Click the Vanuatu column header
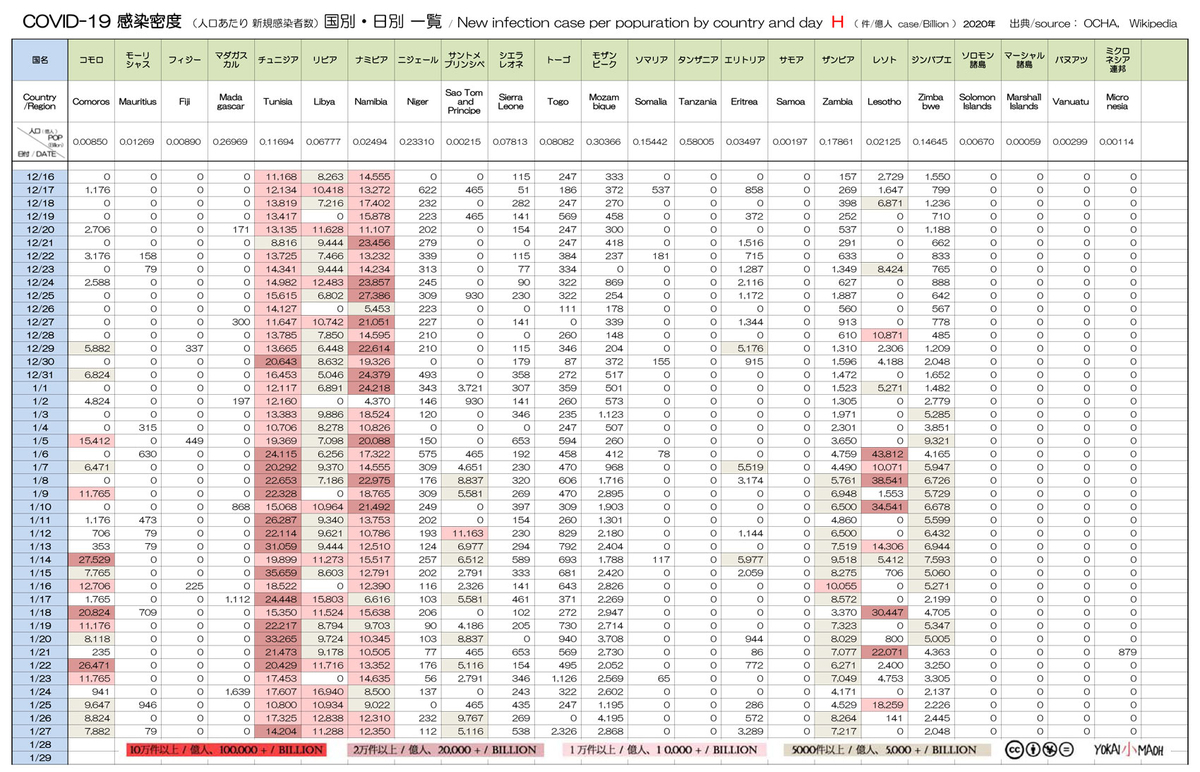This screenshot has width=1200, height=772. coord(1071,102)
